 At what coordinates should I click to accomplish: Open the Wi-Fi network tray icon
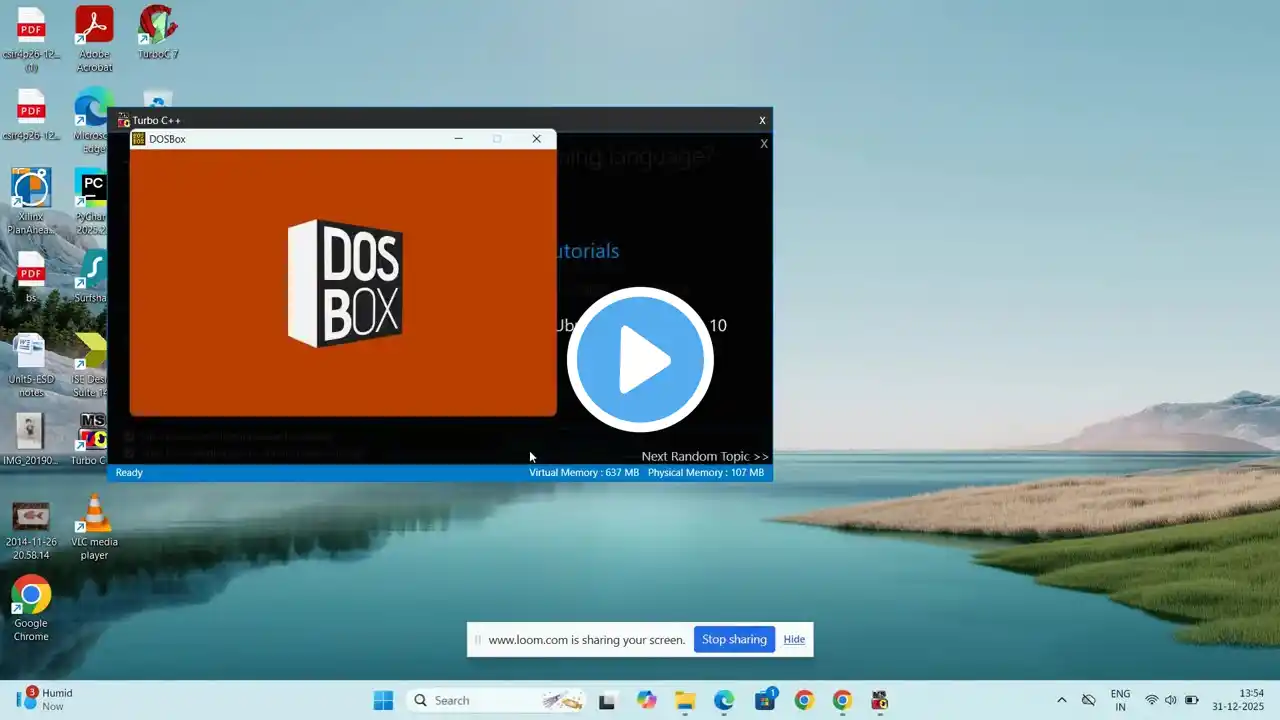click(x=1152, y=700)
